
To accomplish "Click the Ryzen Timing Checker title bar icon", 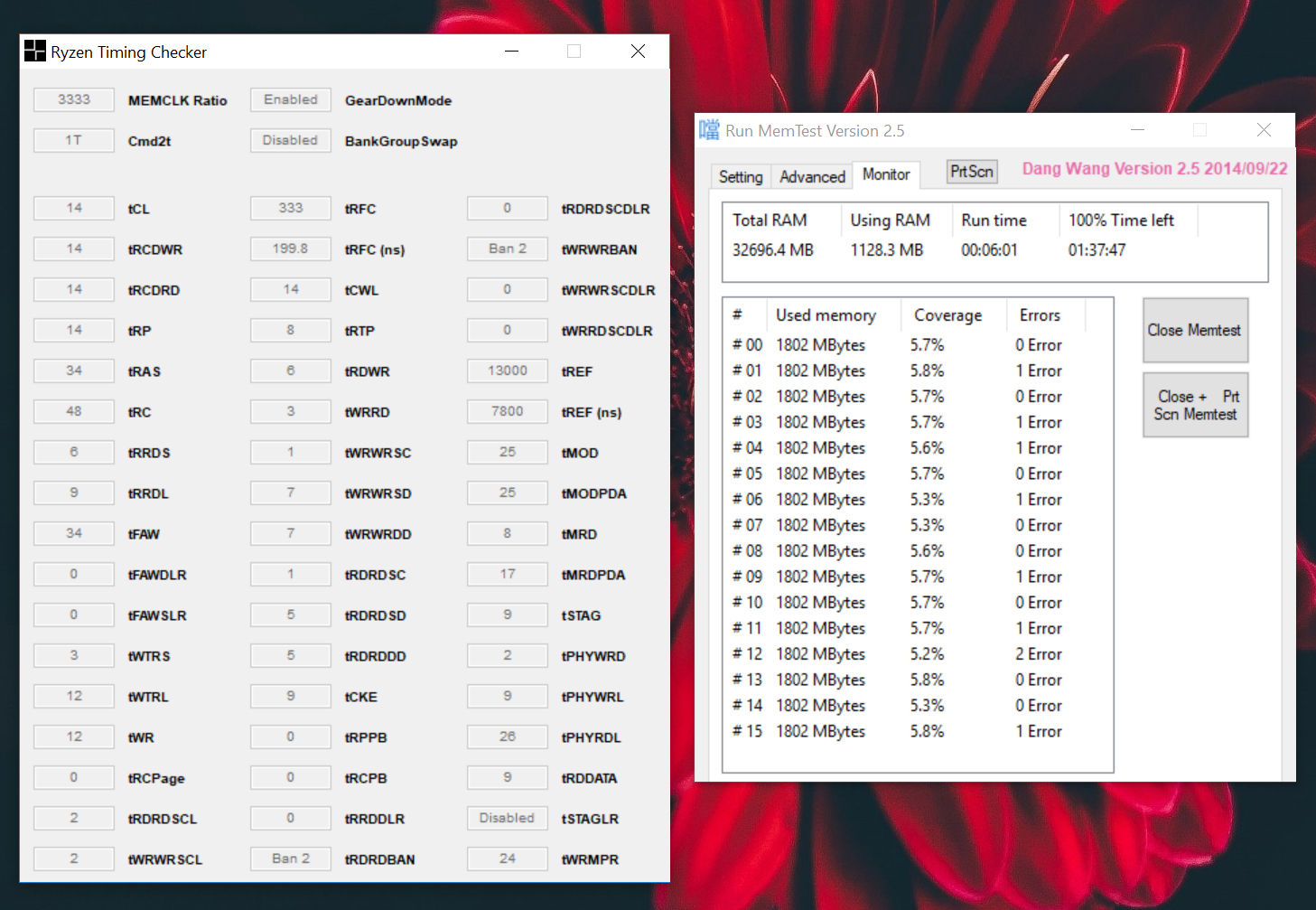I will click(x=35, y=52).
